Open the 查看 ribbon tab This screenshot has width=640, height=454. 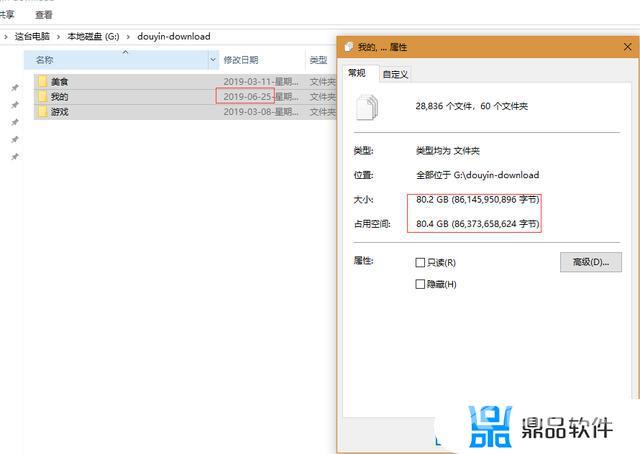point(44,15)
